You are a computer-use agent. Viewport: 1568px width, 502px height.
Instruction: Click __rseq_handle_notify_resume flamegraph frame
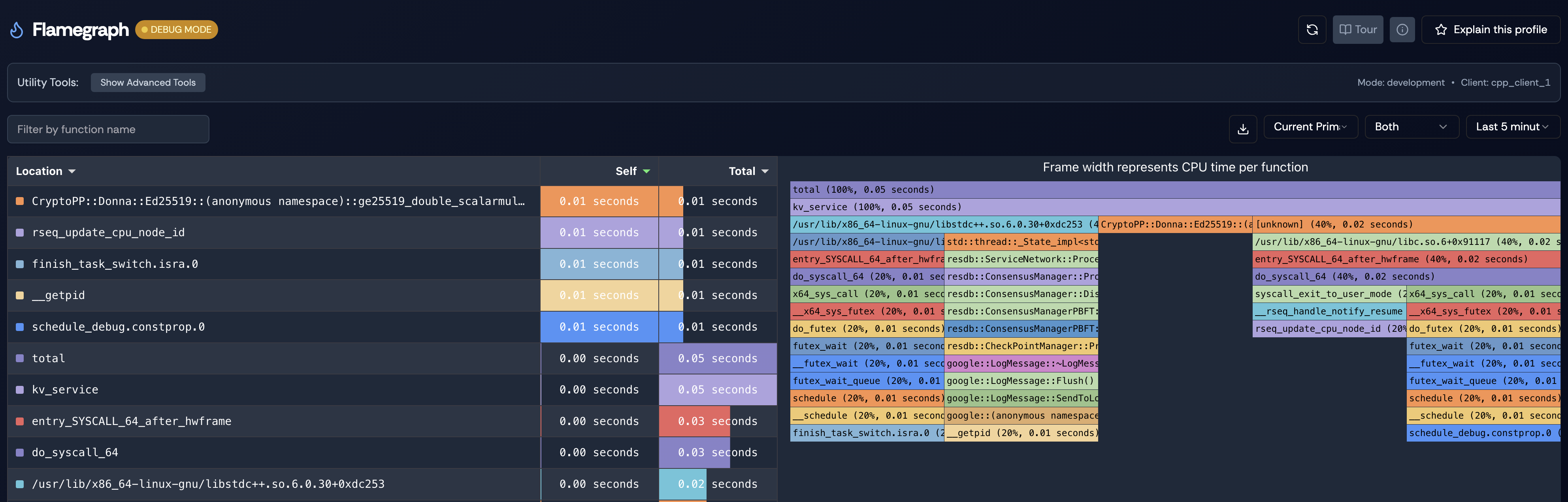coord(1329,312)
